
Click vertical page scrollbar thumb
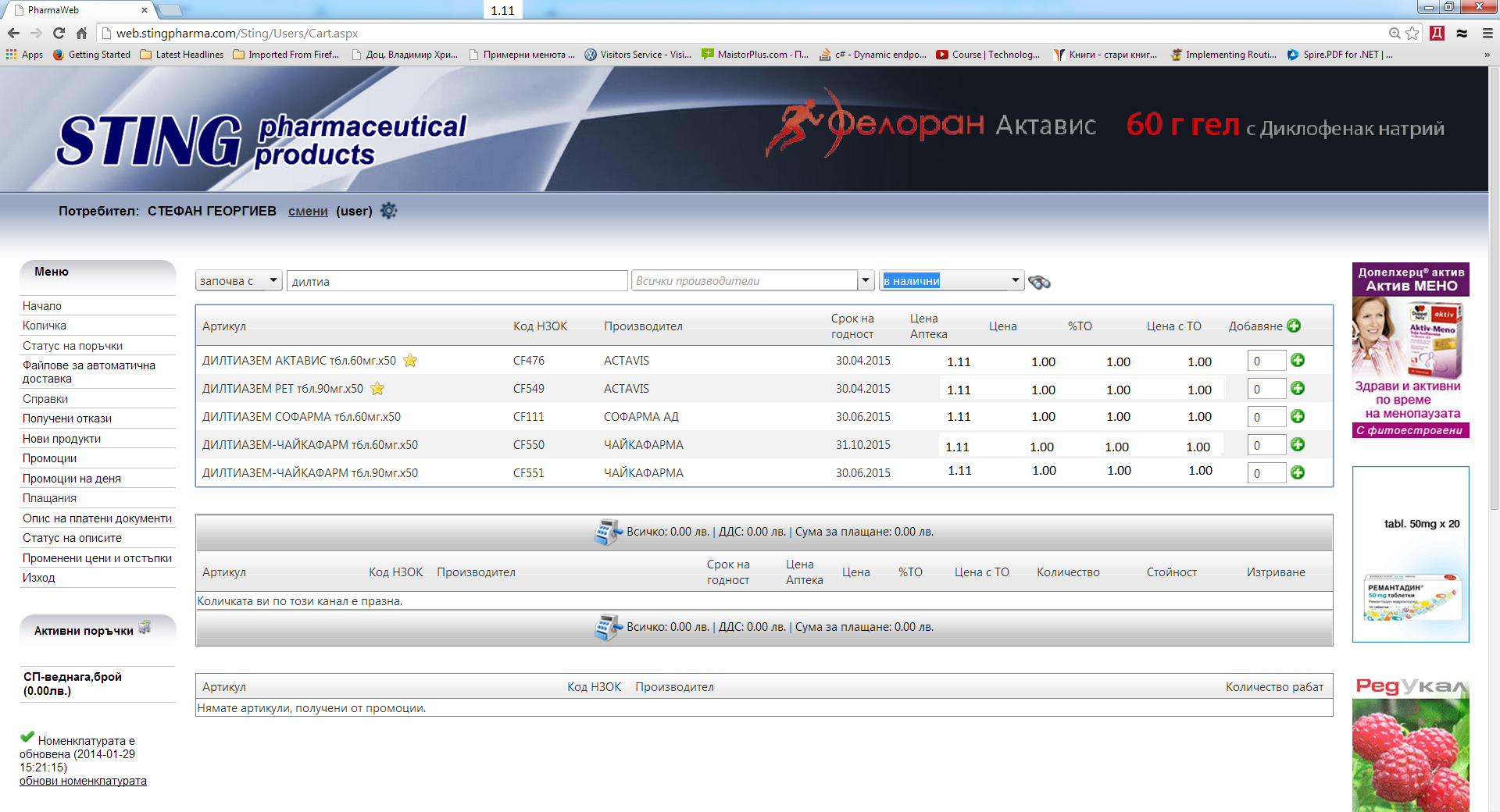click(x=1494, y=289)
